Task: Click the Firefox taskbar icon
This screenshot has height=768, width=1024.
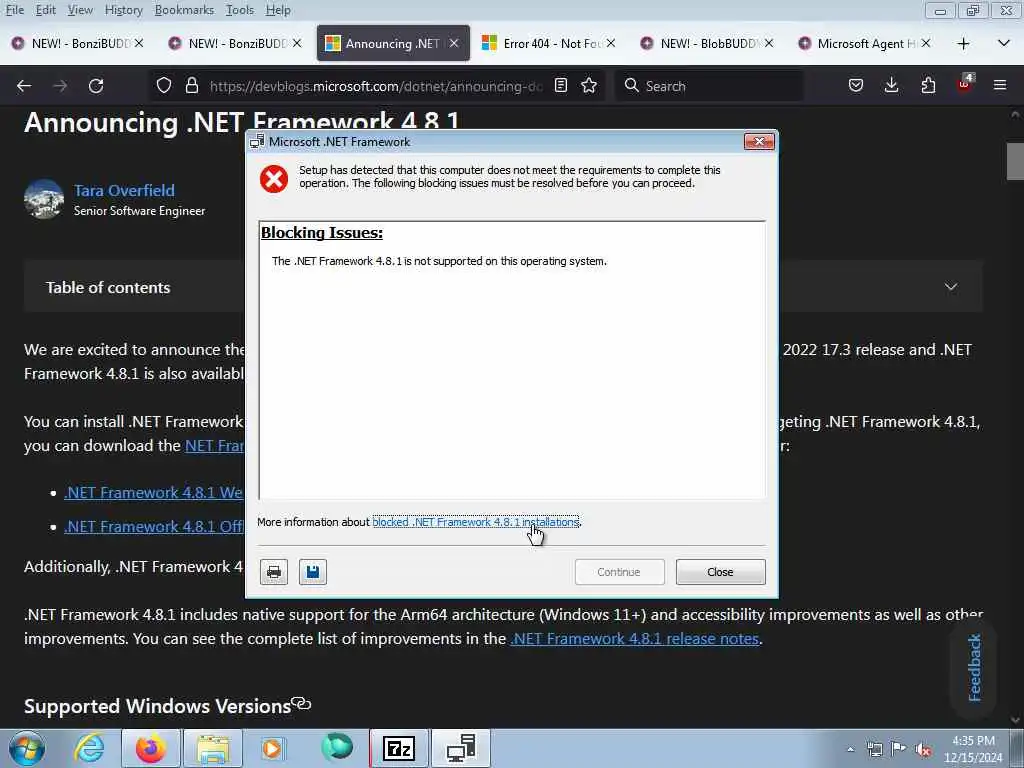Action: (151, 748)
